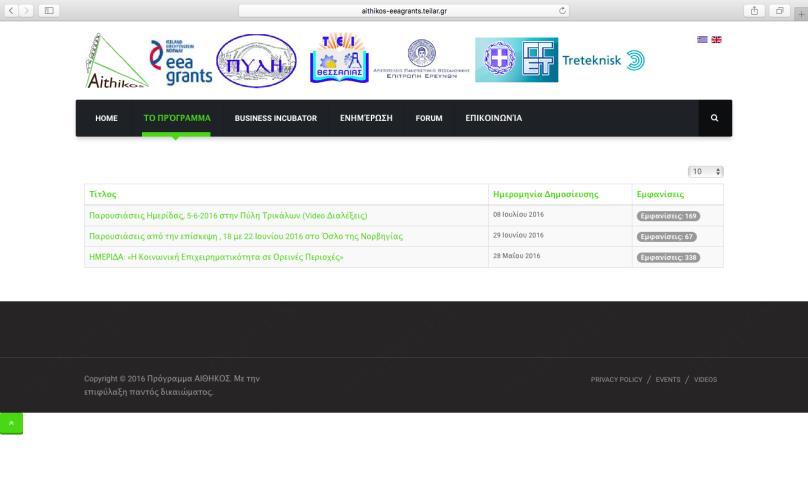Open VIDEOS footer link

(x=705, y=379)
